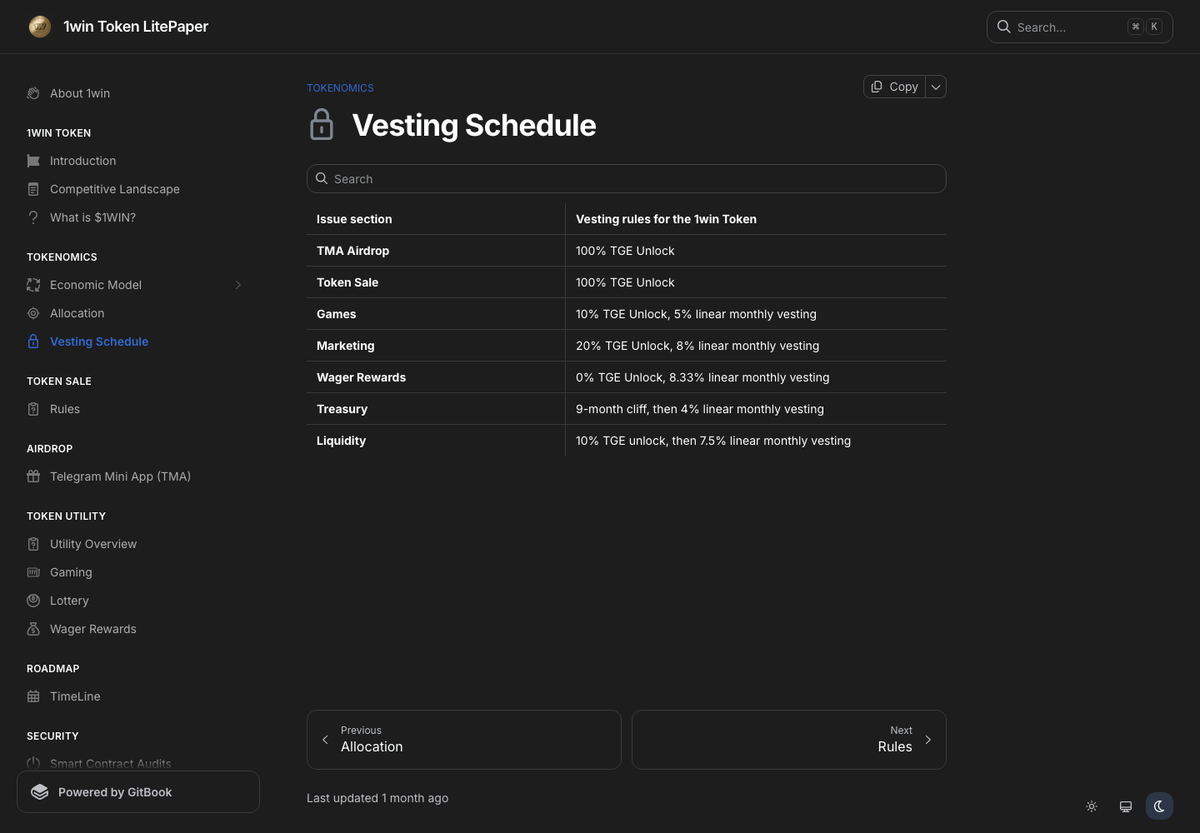Go to Previous page Allocation
Viewport: 1200px width, 833px height.
[x=464, y=740]
